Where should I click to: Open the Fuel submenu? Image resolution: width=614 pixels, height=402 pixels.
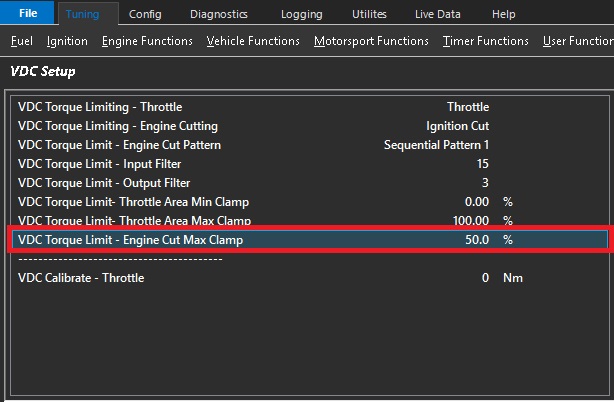(22, 41)
